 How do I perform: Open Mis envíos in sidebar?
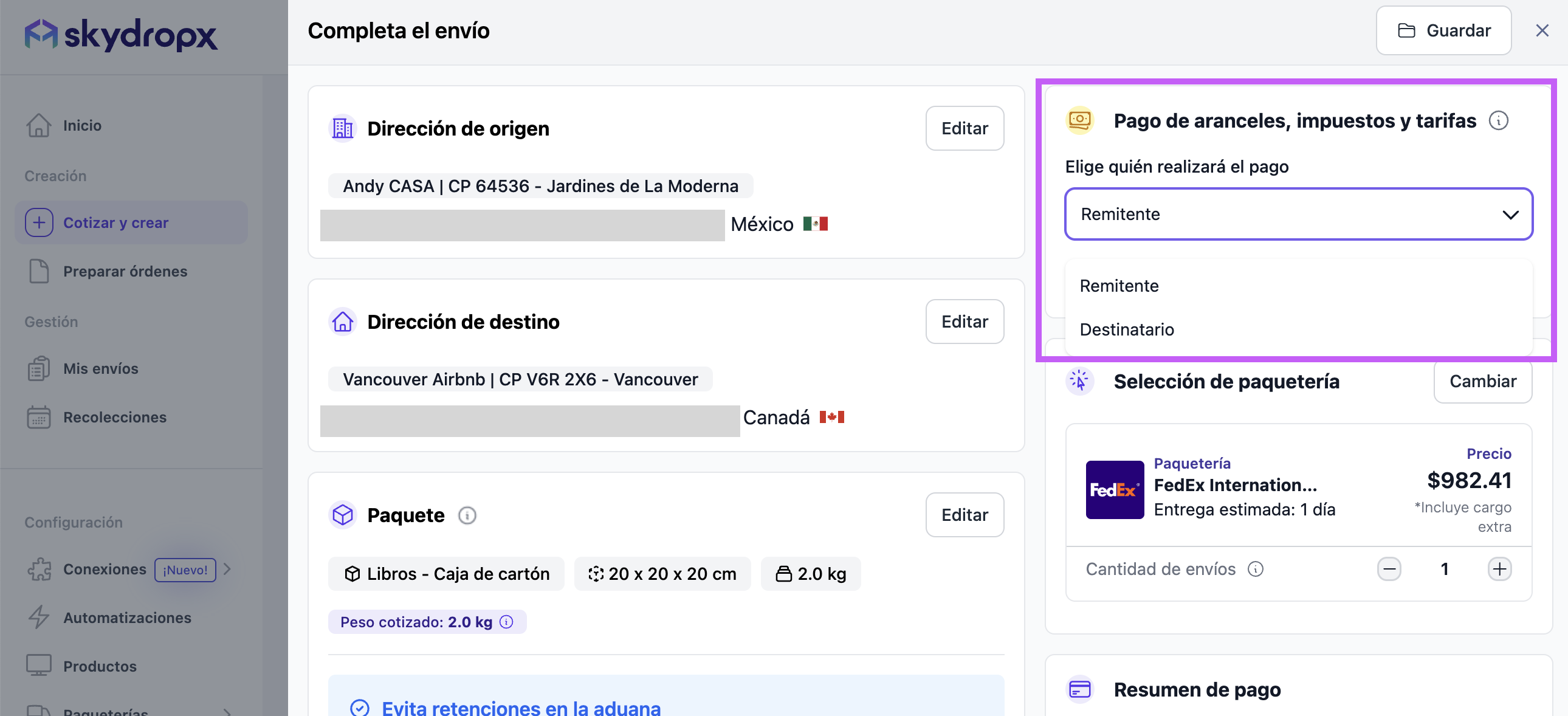click(x=100, y=368)
